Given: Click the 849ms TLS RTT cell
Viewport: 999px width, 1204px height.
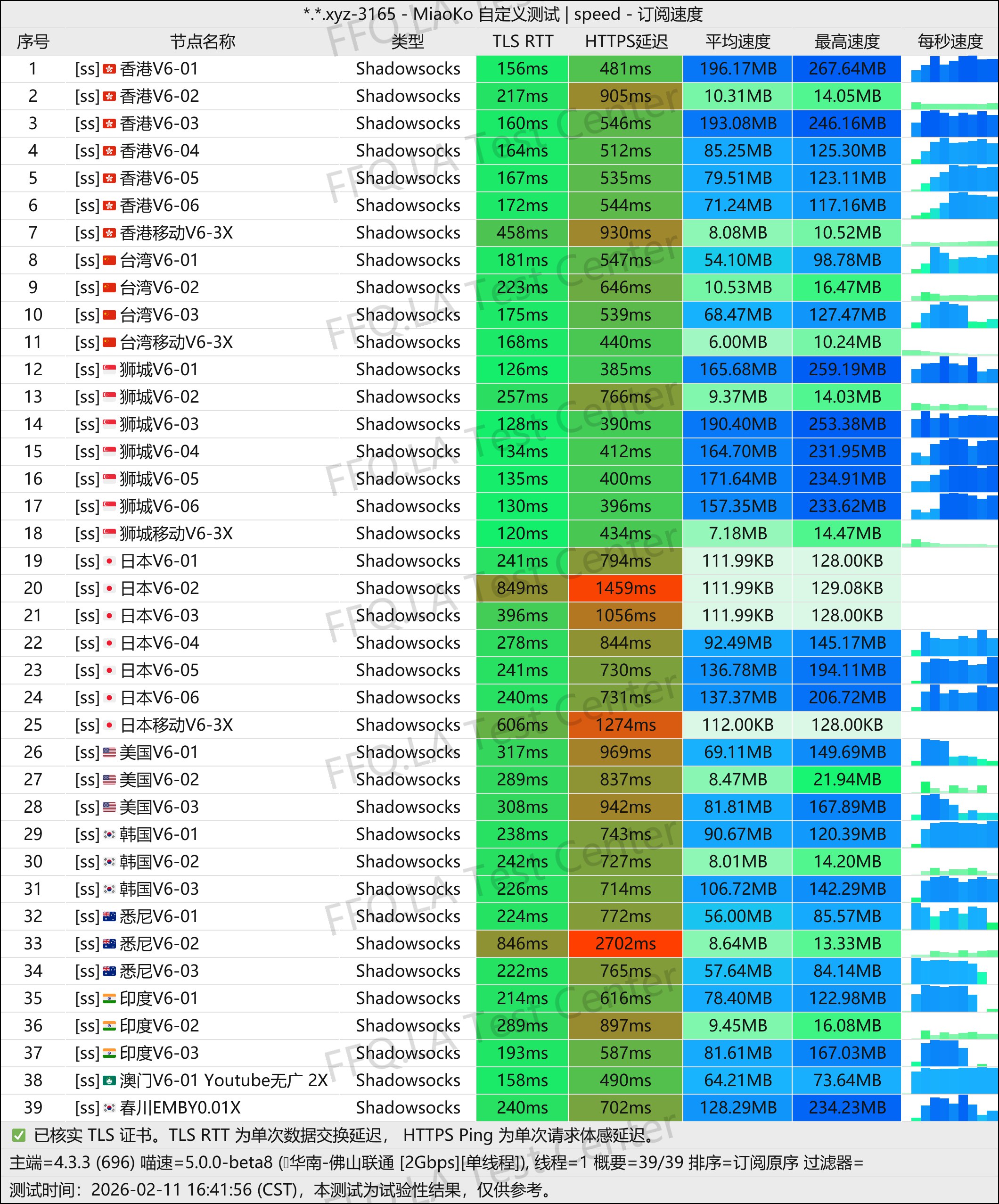Looking at the screenshot, I should coord(522,588).
